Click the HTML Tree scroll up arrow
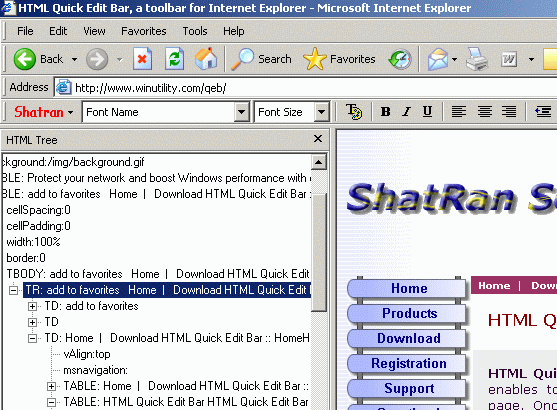 pos(319,162)
